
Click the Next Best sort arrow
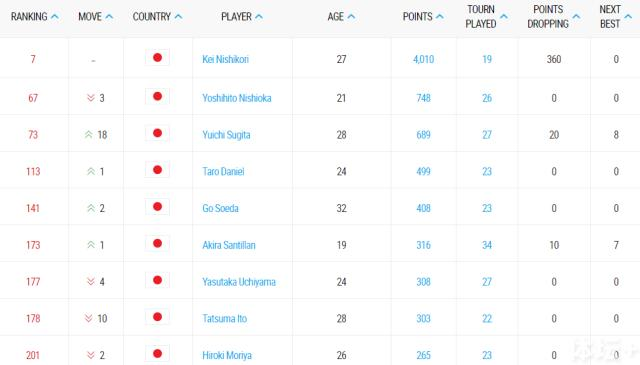[628, 17]
